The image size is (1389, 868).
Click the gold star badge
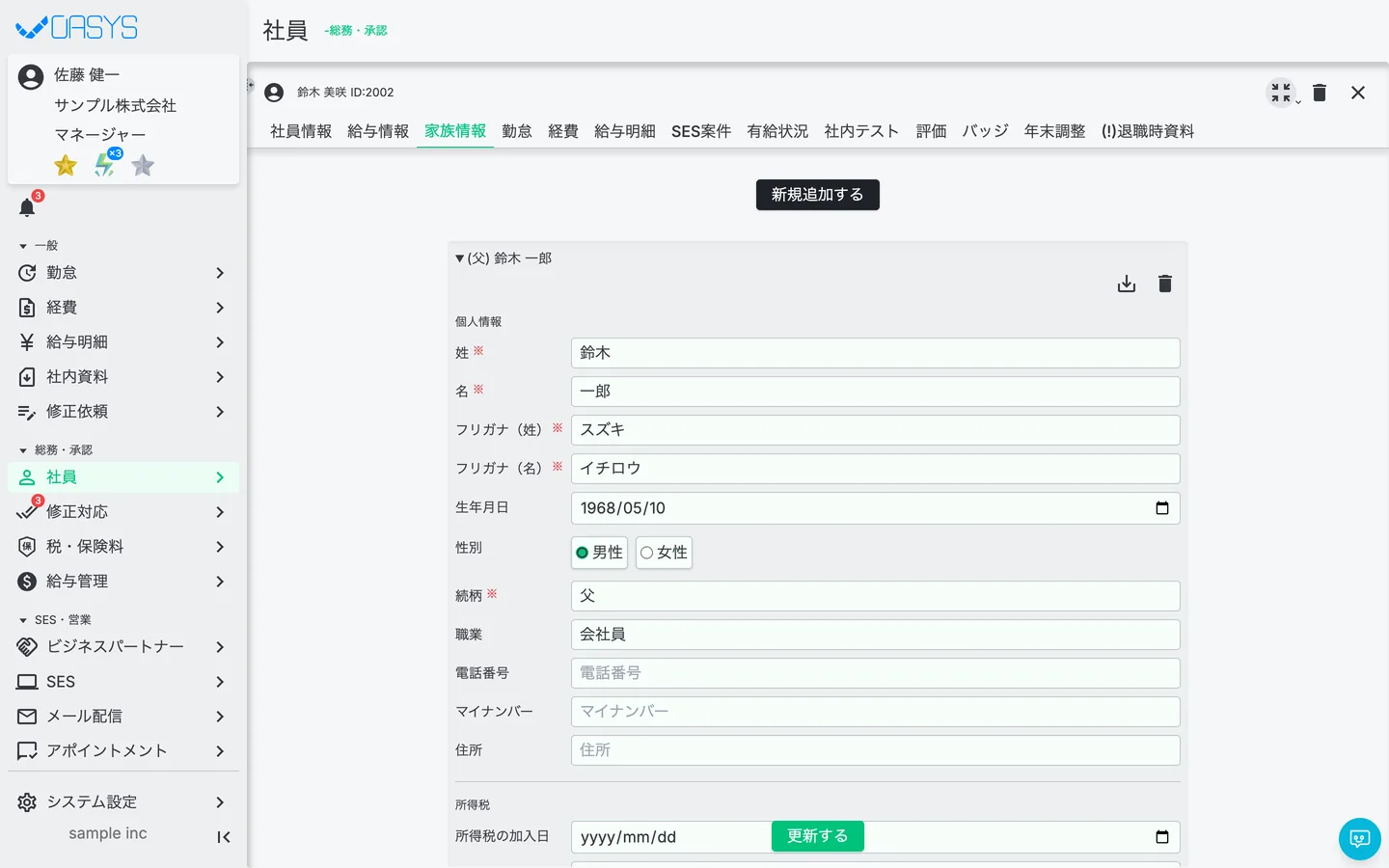[66, 166]
